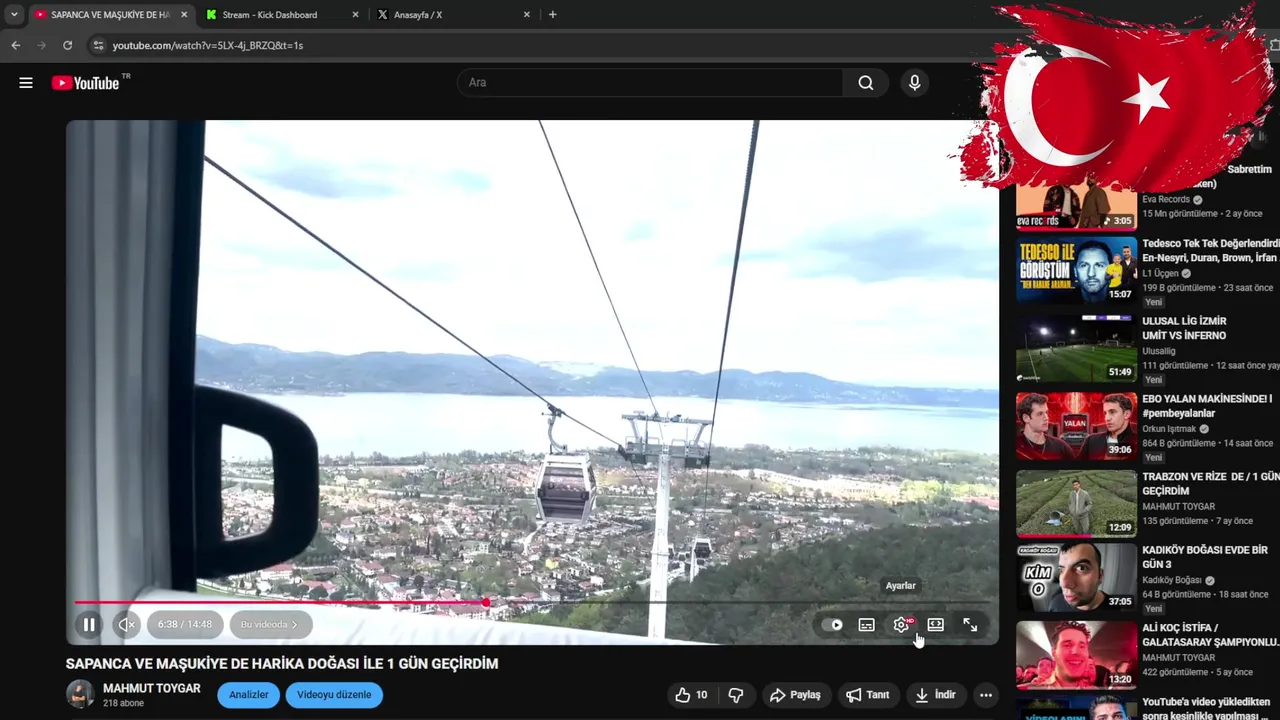The height and width of the screenshot is (720, 1280).
Task: Switch to theater mode
Action: tap(936, 625)
